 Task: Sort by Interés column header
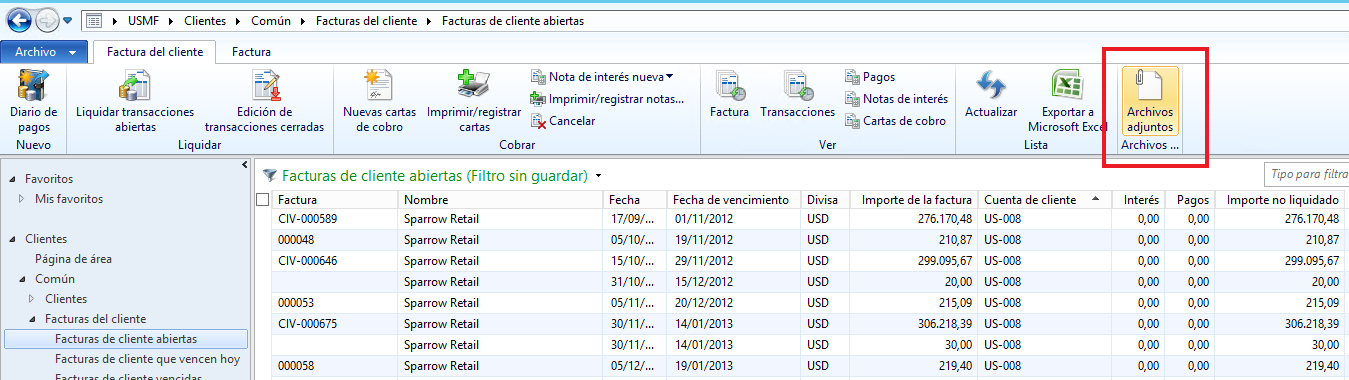(1139, 200)
